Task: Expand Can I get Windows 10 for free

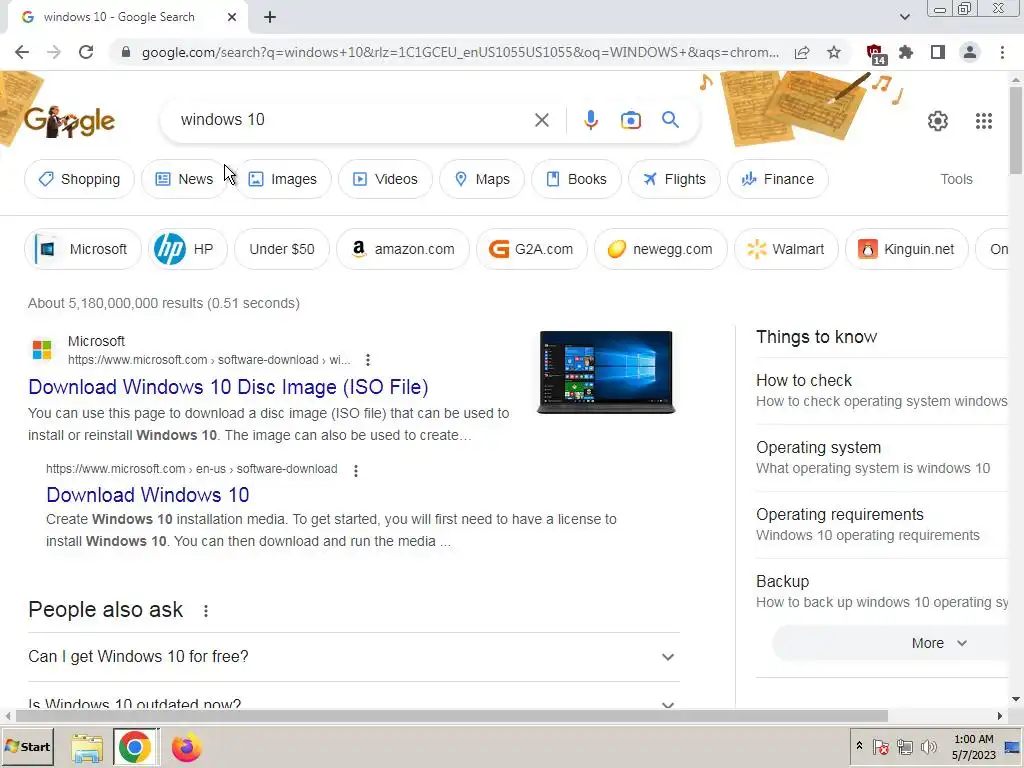Action: pos(353,656)
